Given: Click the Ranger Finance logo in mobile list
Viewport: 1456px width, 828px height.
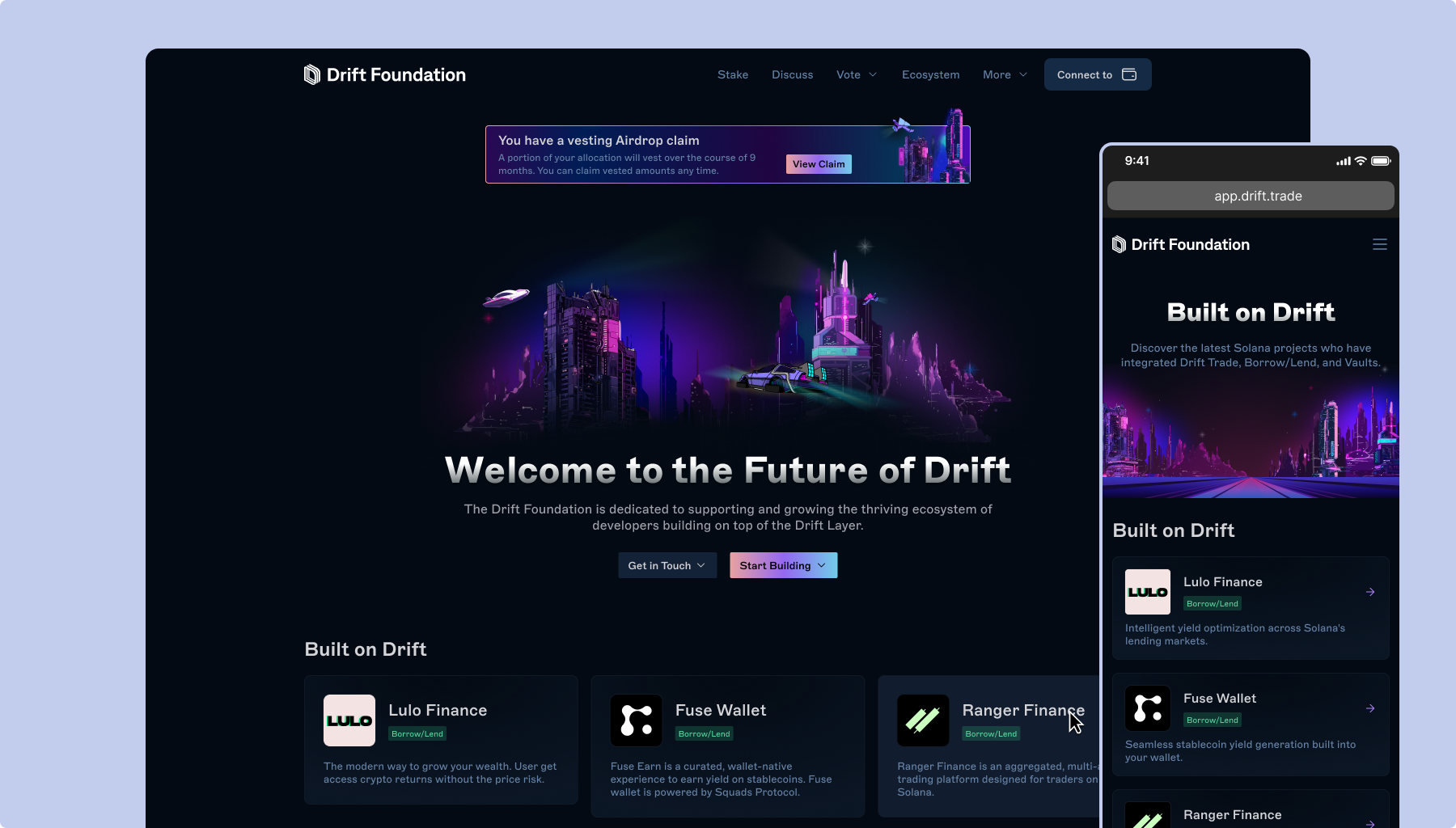Looking at the screenshot, I should pos(1148,815).
